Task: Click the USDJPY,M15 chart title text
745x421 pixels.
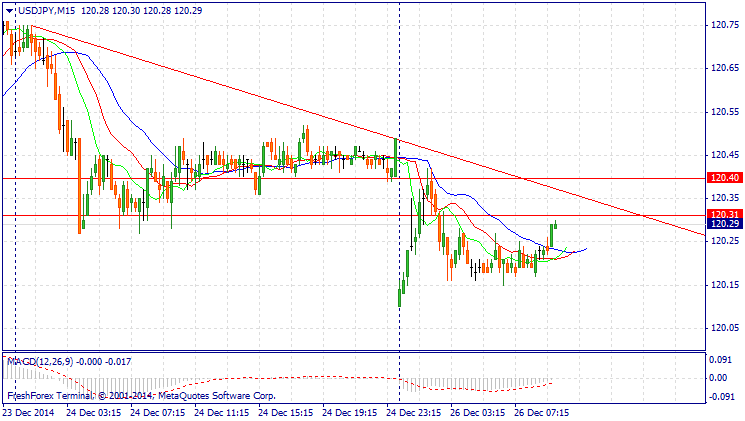Action: pos(47,10)
